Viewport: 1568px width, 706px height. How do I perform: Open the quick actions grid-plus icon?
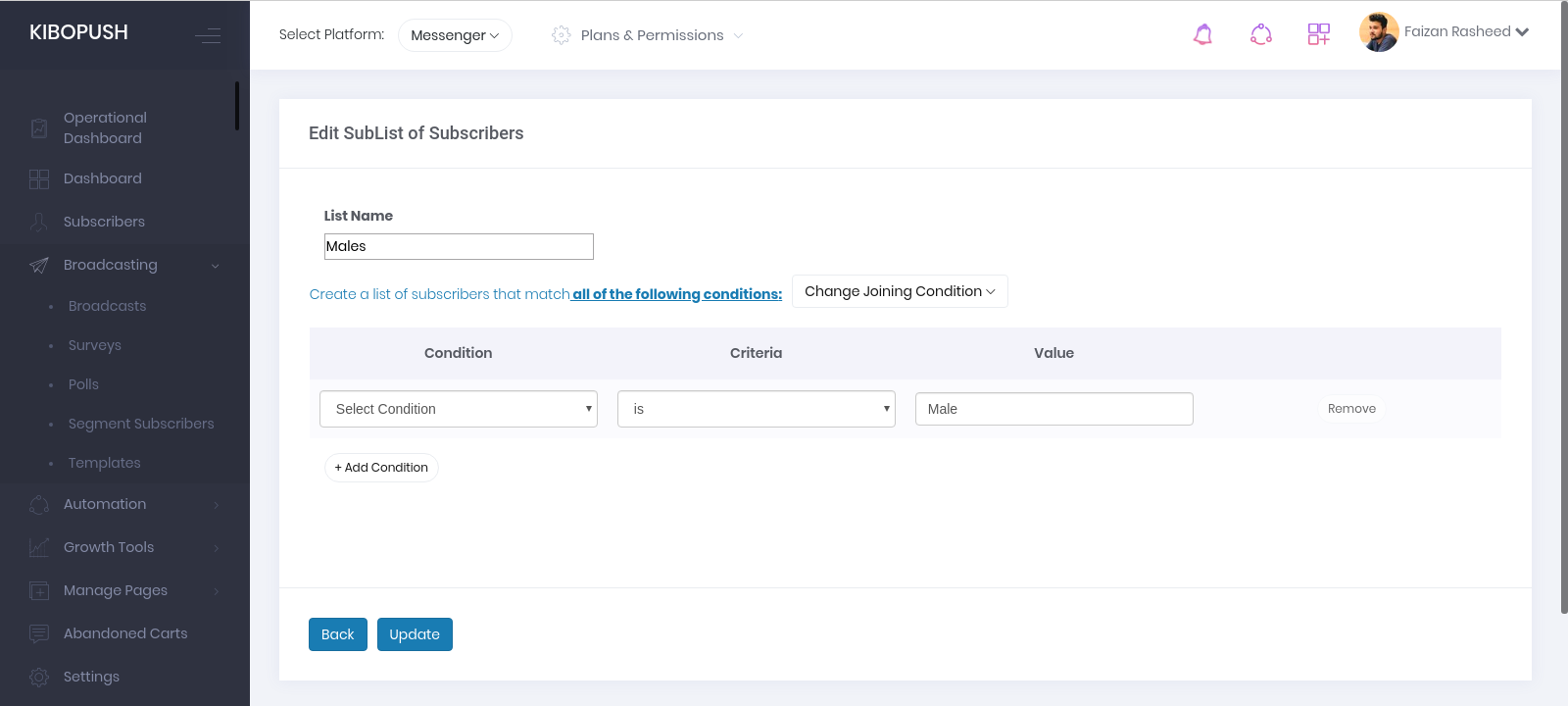(1319, 34)
